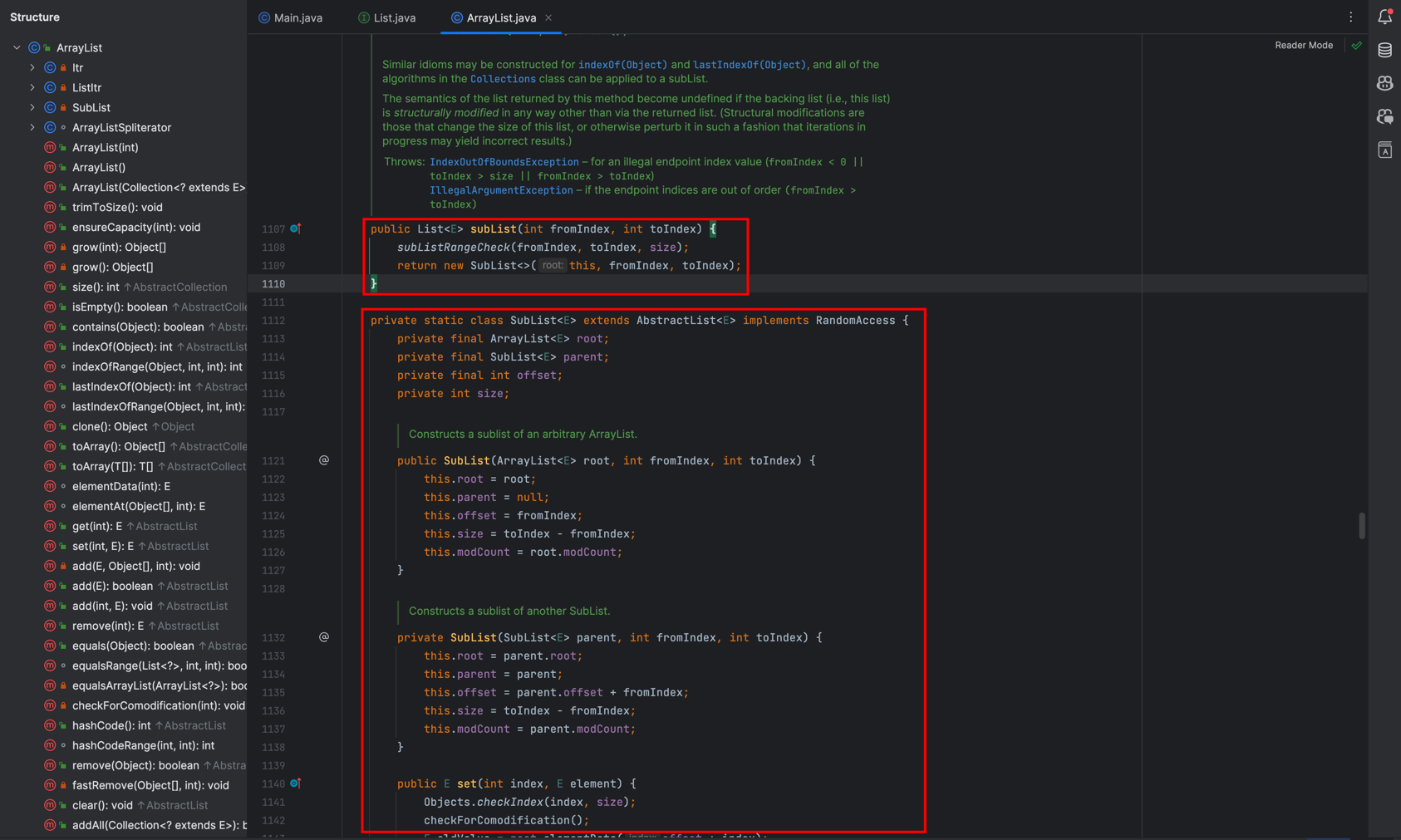
Task: Click the book icon with letter A
Action: click(x=1384, y=150)
